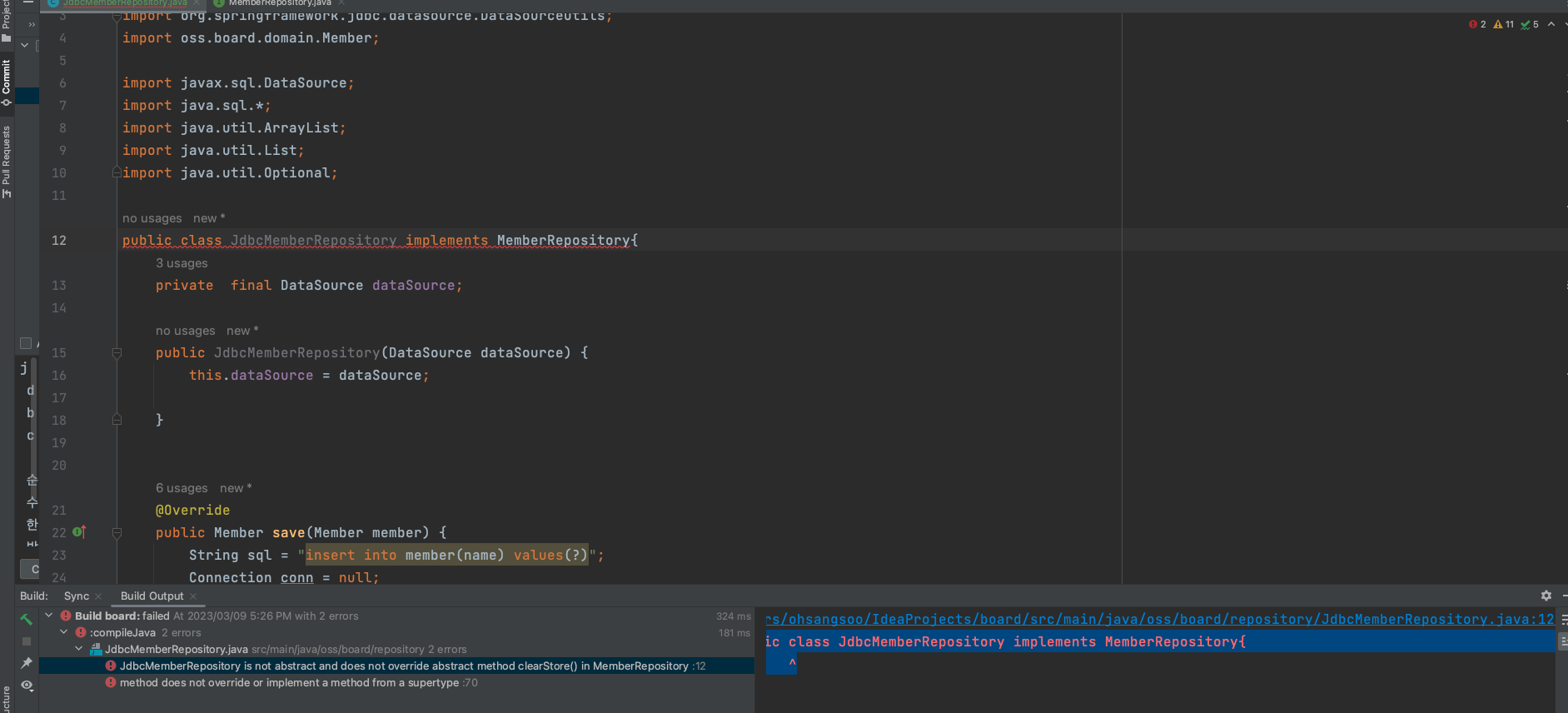This screenshot has height=713, width=1568.
Task: Click the MemberRepository.java editor tab
Action: 280,3
